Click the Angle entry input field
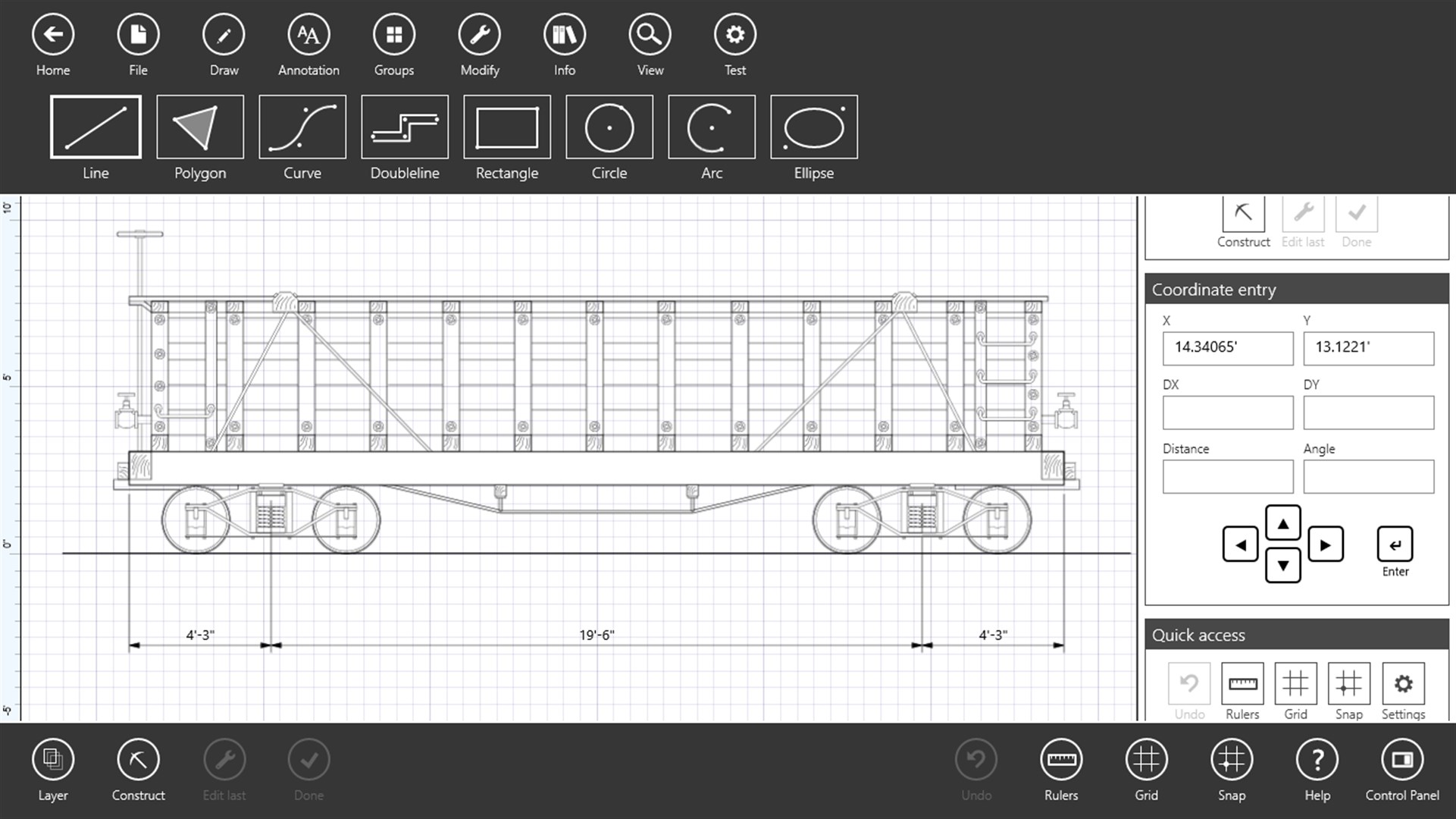This screenshot has width=1456, height=819. tap(1368, 476)
